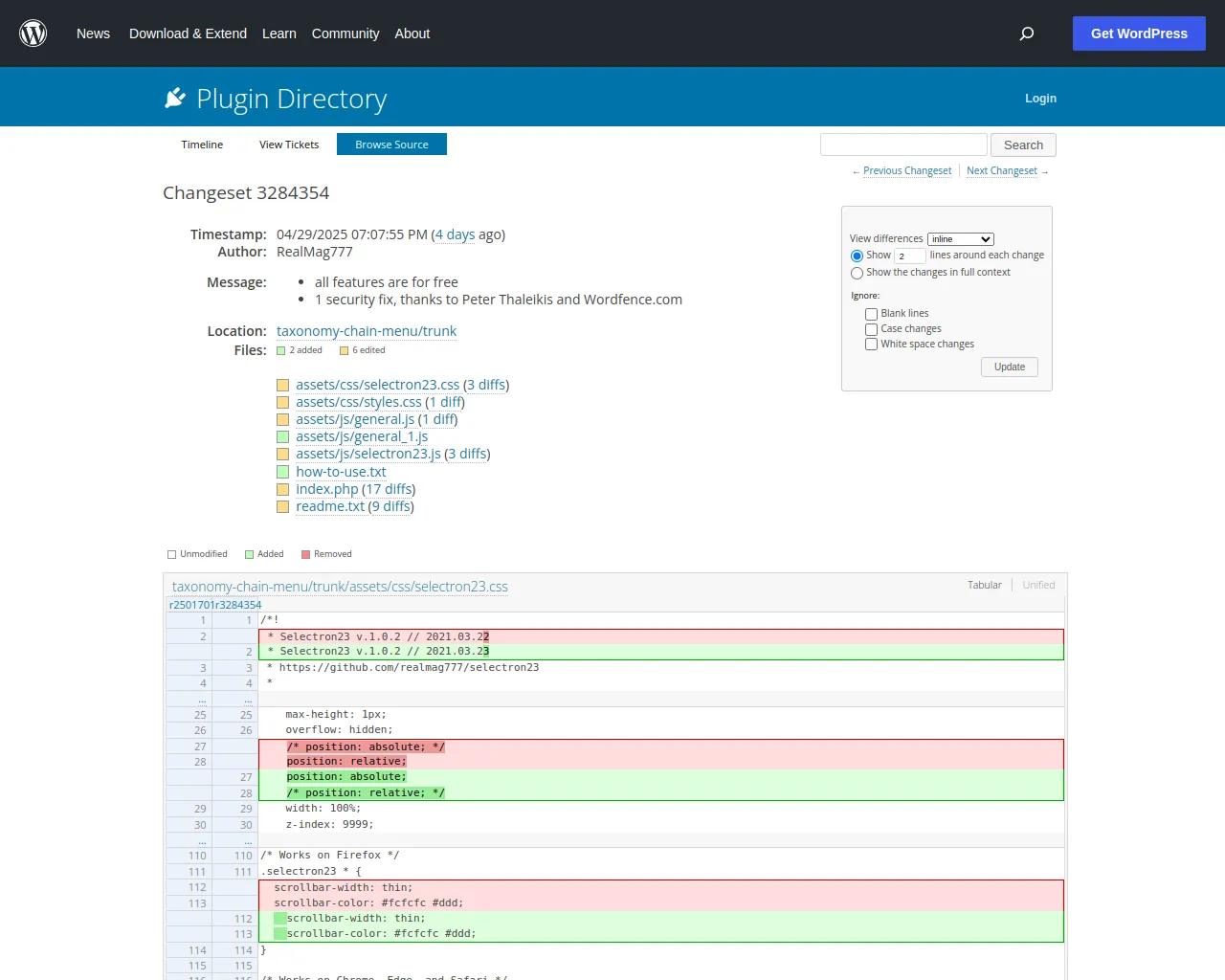Image resolution: width=1225 pixels, height=980 pixels.
Task: Click the author name RealMag777
Action: pyautogui.click(x=315, y=253)
